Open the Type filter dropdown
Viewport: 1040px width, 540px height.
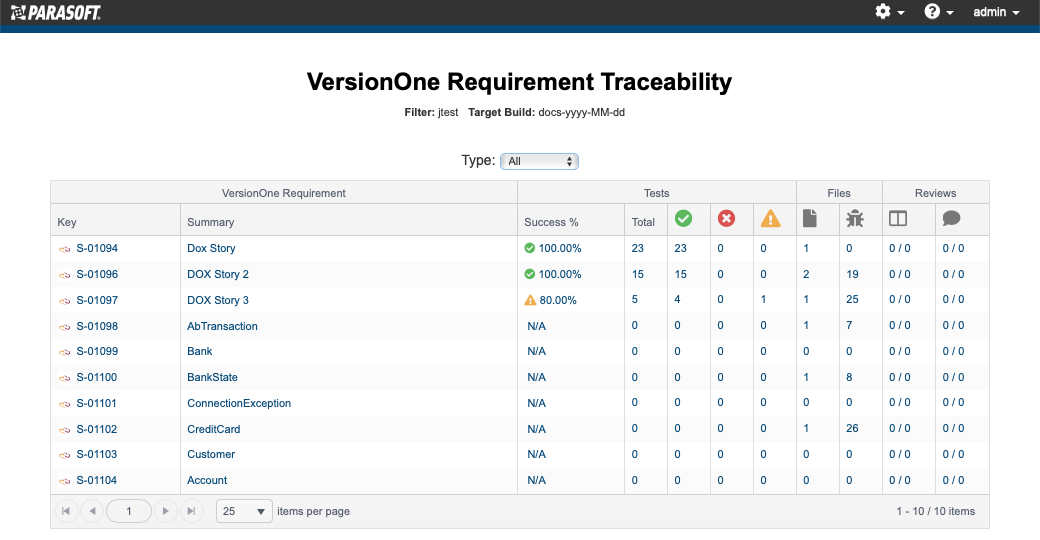click(x=539, y=161)
